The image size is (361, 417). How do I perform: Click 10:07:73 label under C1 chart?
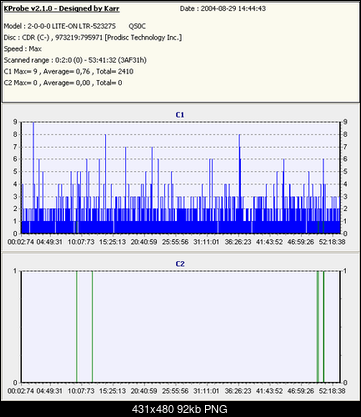[81, 242]
